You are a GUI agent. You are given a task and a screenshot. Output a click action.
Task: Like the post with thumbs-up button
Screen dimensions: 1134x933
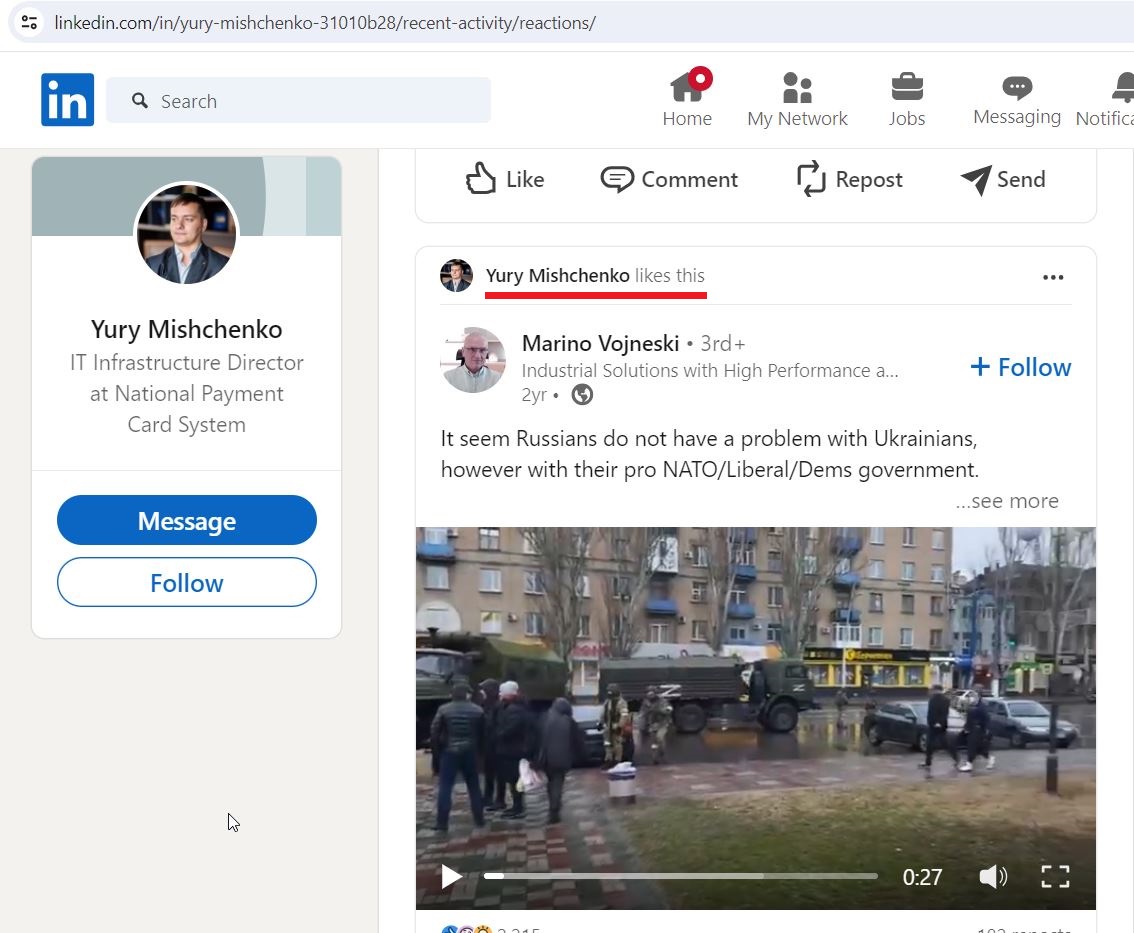(504, 179)
